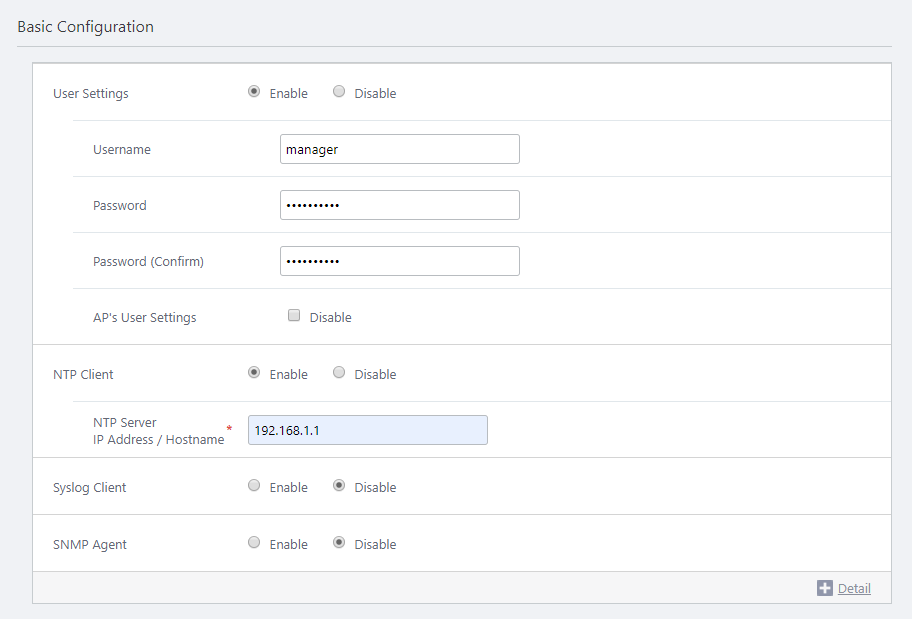Click the NTP Client label

click(83, 375)
